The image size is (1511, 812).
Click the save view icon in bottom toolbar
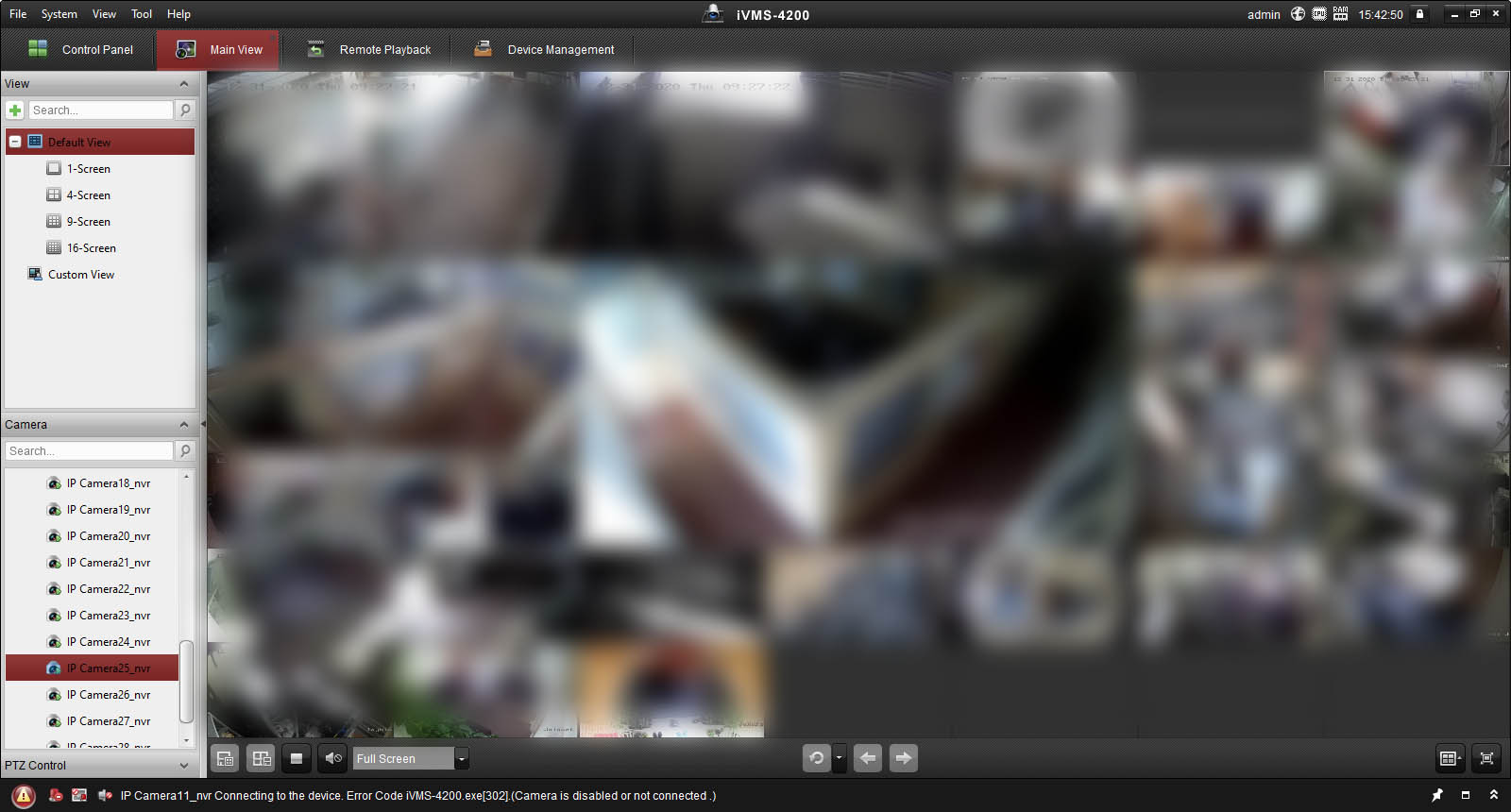coord(225,758)
